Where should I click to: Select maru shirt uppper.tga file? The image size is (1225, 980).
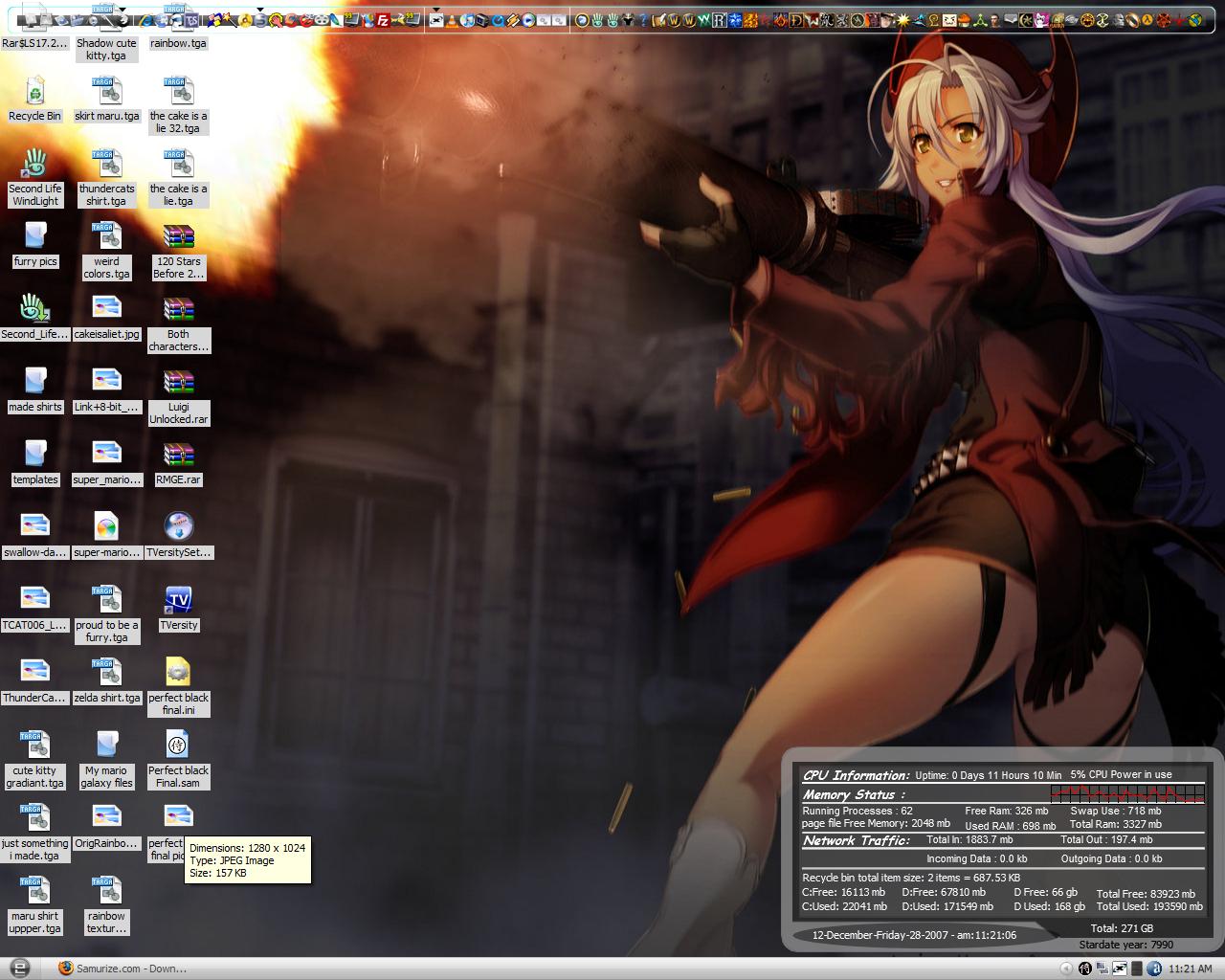pos(35,904)
